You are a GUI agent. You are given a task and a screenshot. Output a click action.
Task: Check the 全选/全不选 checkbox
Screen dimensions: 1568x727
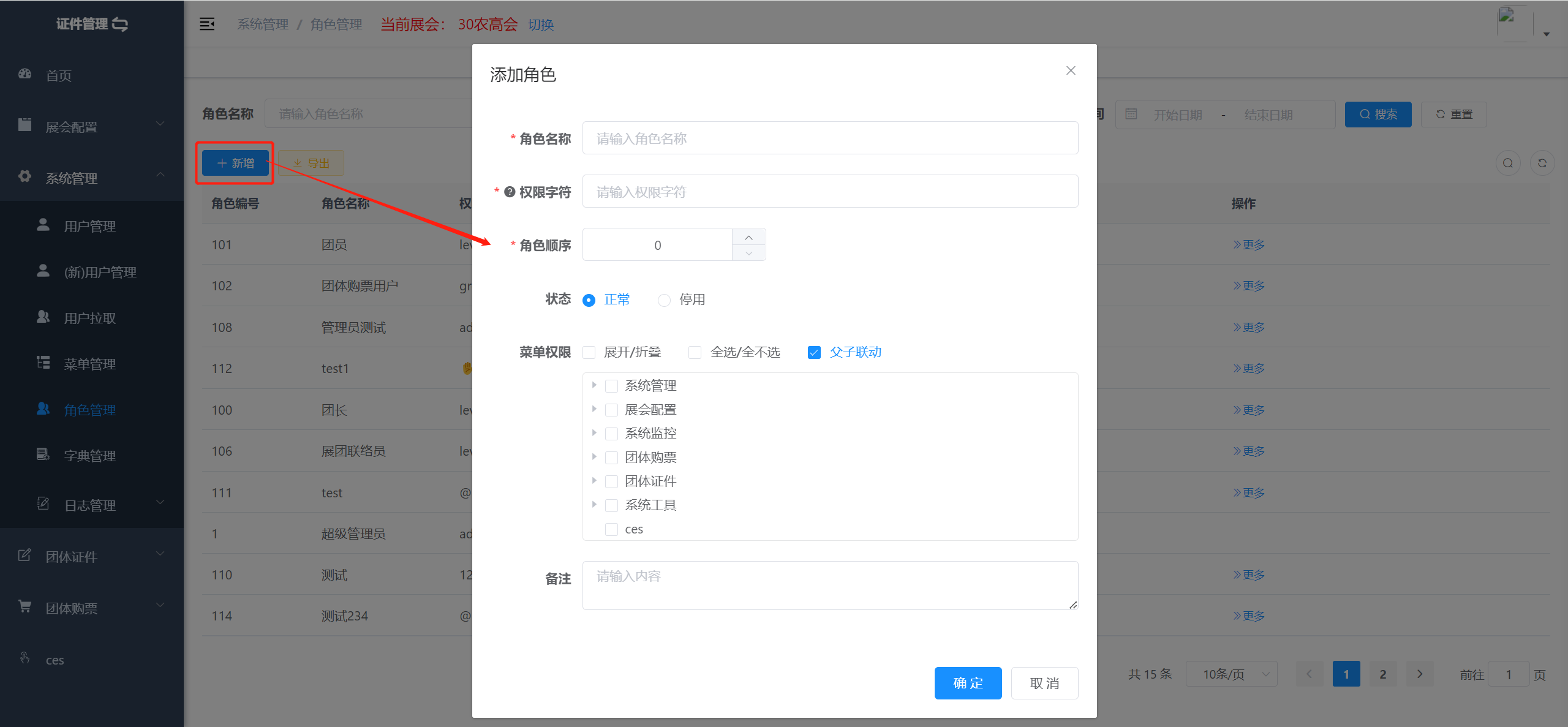pyautogui.click(x=695, y=352)
